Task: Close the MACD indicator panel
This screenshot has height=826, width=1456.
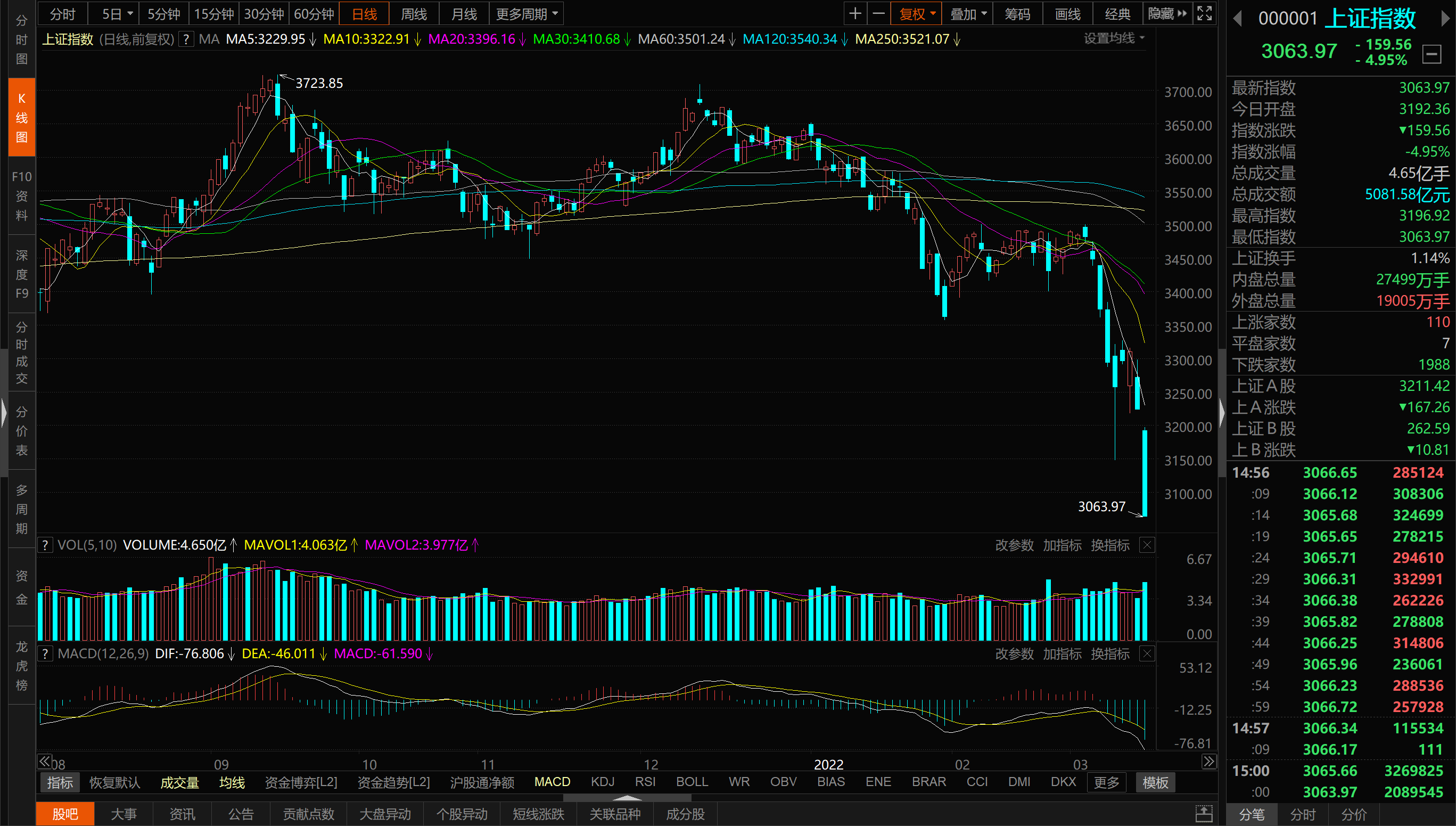Action: pos(1147,654)
